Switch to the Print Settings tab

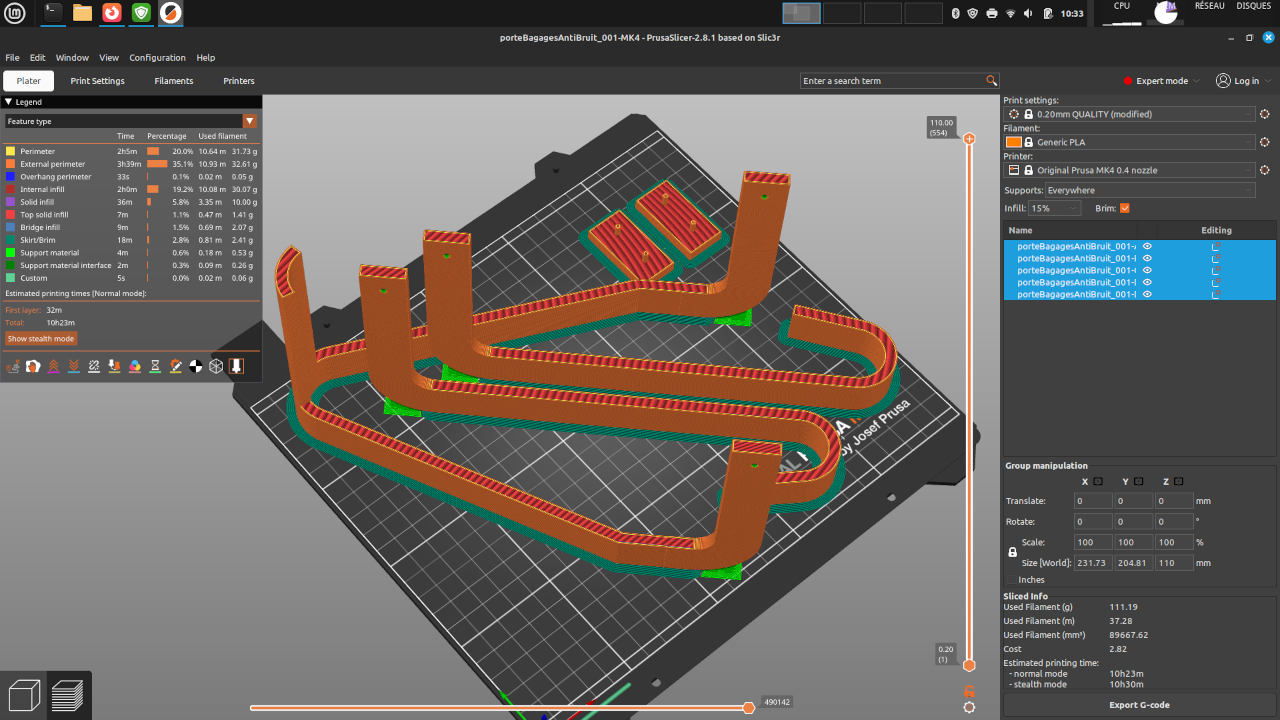tap(97, 81)
